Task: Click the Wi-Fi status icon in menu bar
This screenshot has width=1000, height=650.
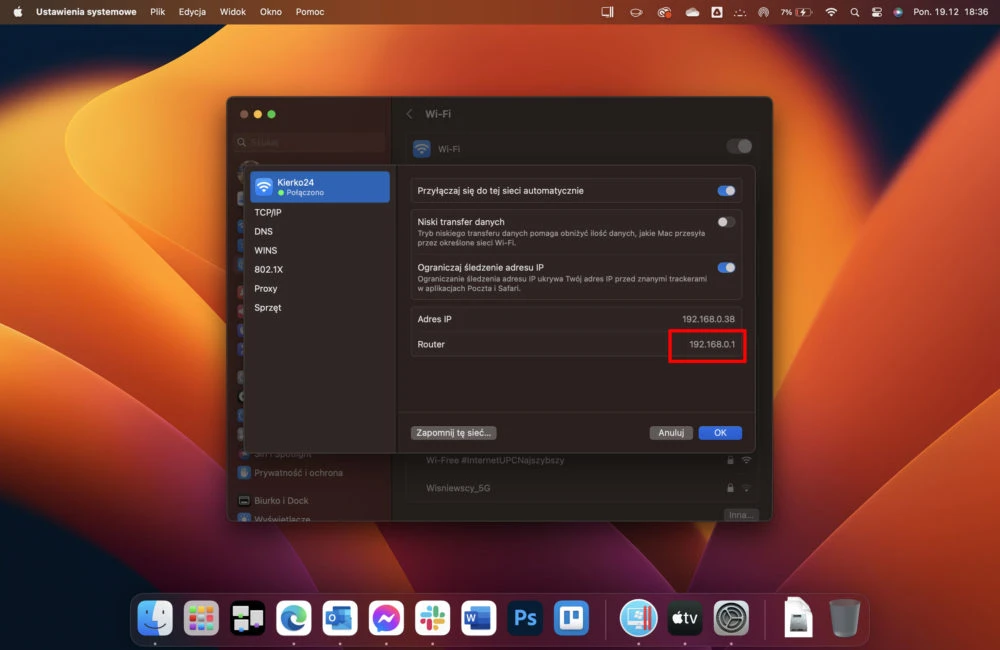Action: pyautogui.click(x=830, y=11)
